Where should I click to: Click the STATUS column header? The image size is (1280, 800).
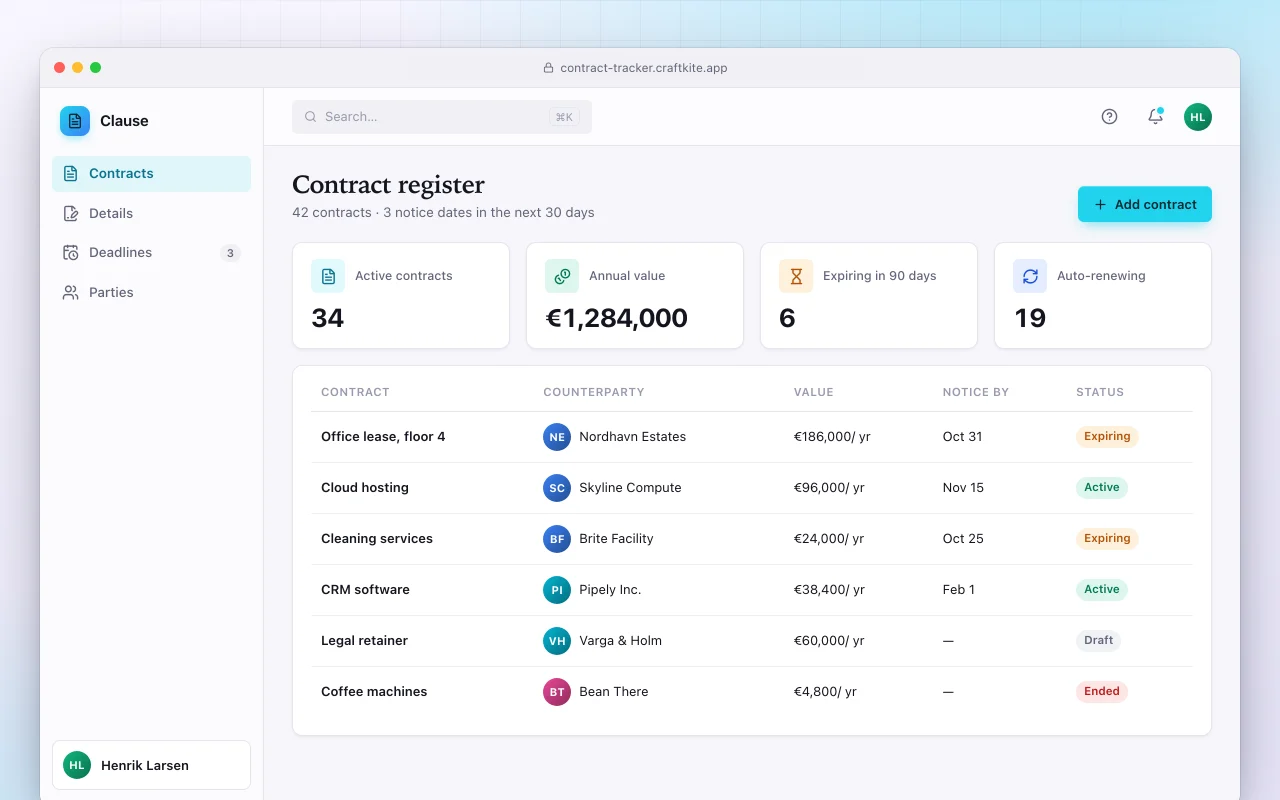[x=1100, y=392]
